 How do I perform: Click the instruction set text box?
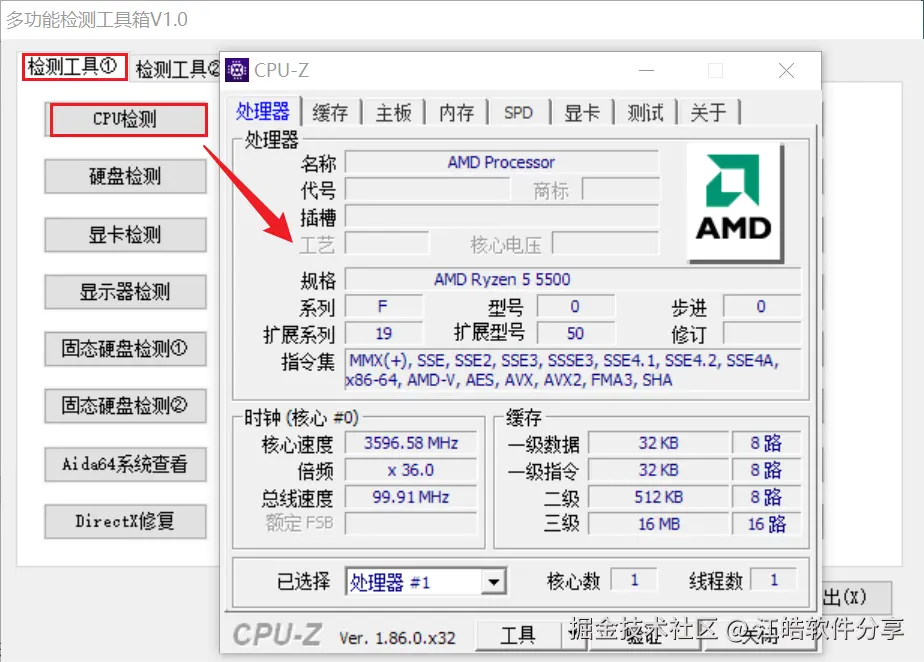click(573, 370)
